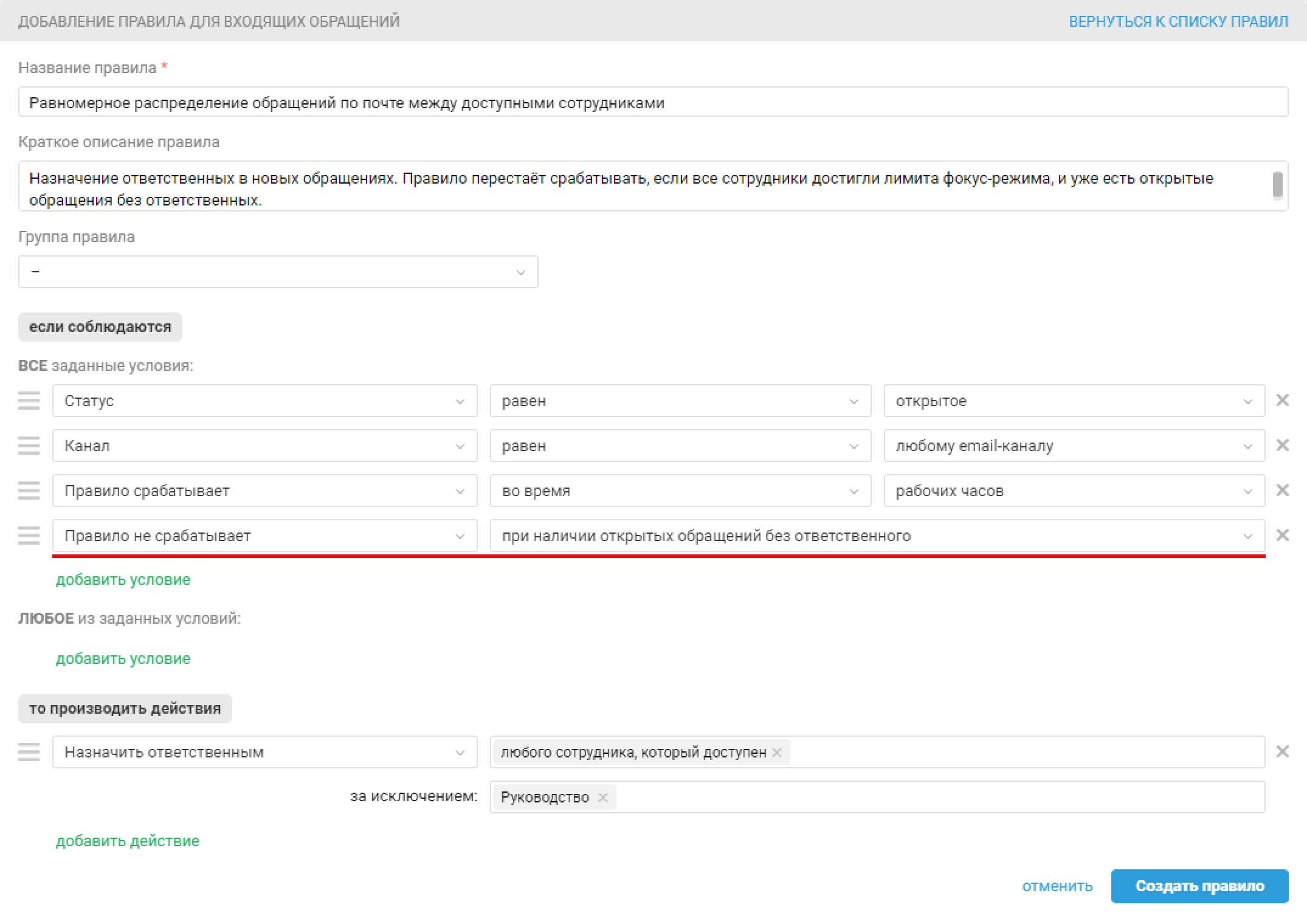The height and width of the screenshot is (924, 1307).
Task: Remove the Правило срабатывает condition row
Action: pyautogui.click(x=1282, y=490)
